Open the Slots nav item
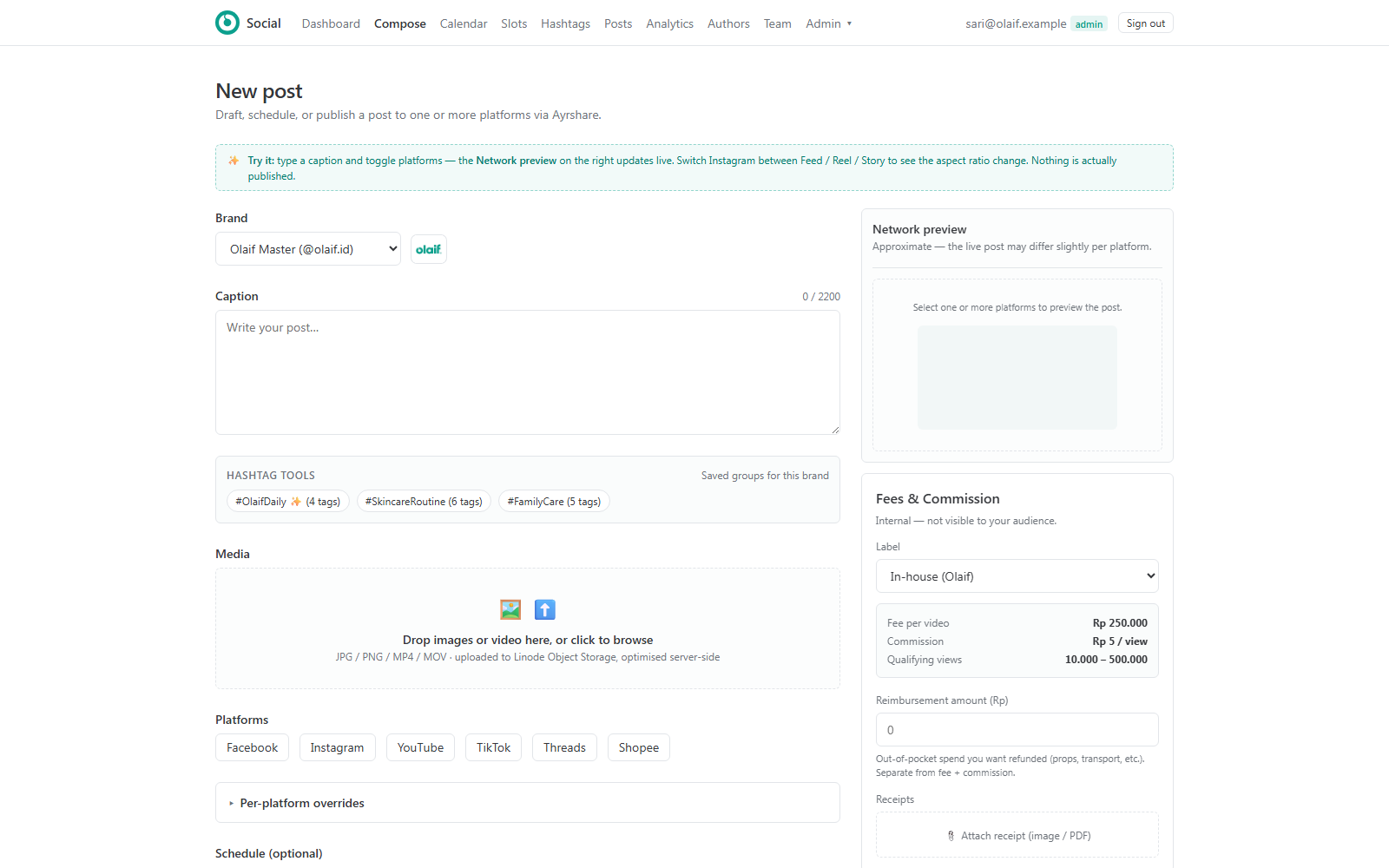Image resolution: width=1389 pixels, height=868 pixels. [514, 23]
